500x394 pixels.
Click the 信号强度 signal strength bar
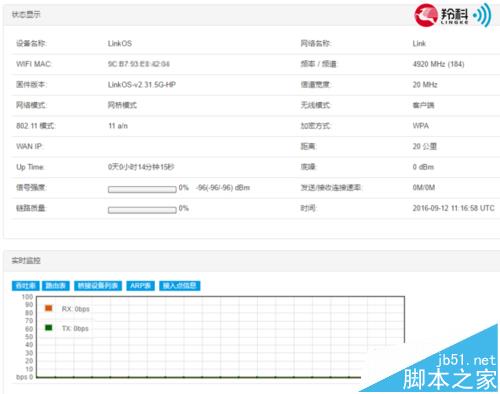142,189
